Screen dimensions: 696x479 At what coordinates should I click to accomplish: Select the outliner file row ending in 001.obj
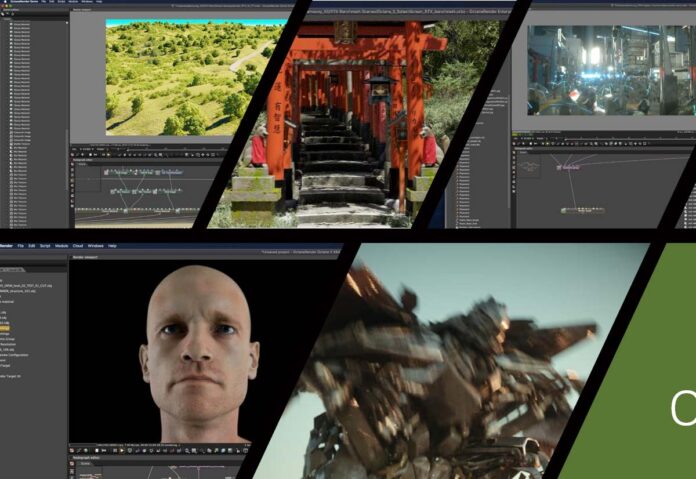pos(18,291)
